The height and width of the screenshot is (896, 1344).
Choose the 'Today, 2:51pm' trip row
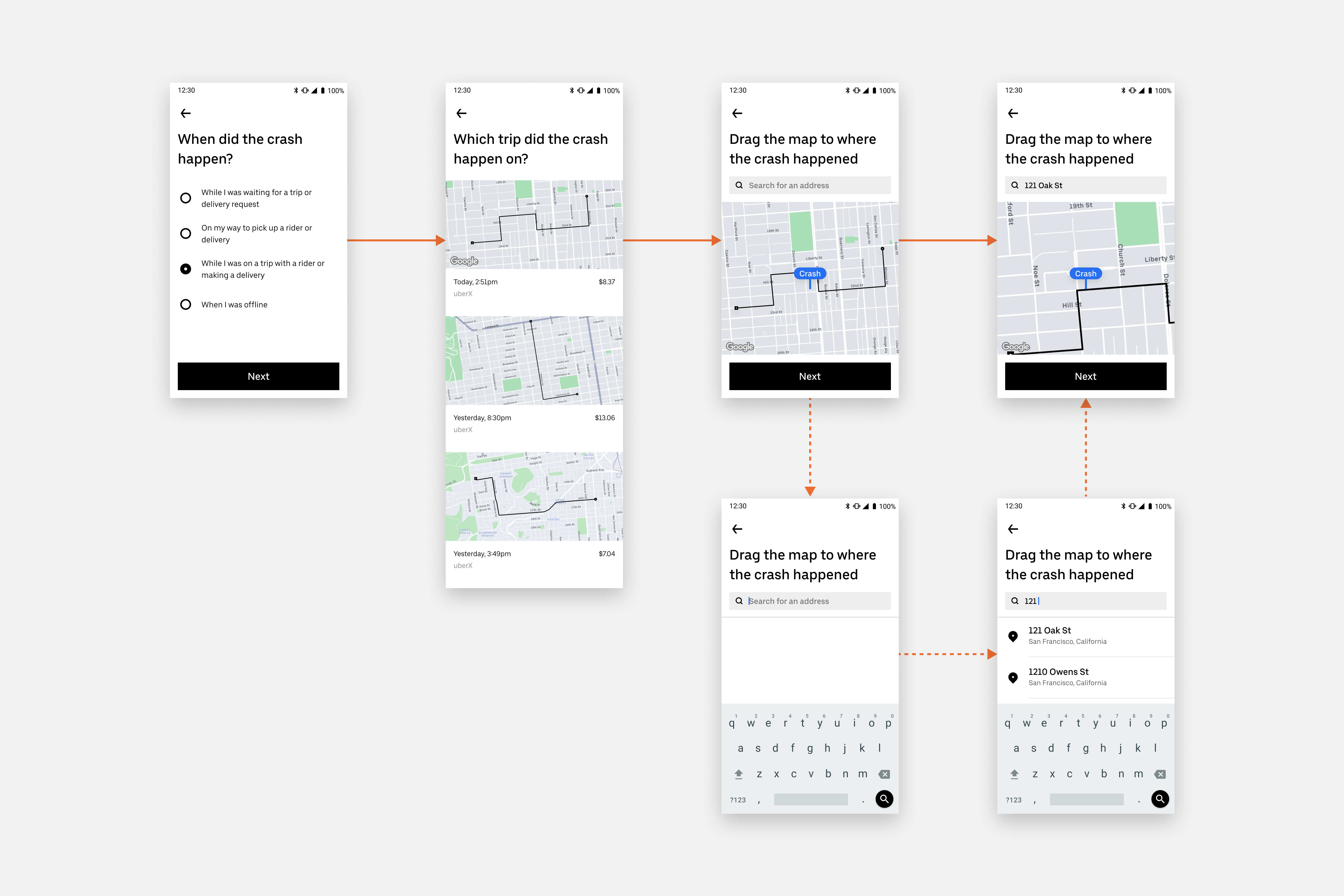[x=534, y=287]
